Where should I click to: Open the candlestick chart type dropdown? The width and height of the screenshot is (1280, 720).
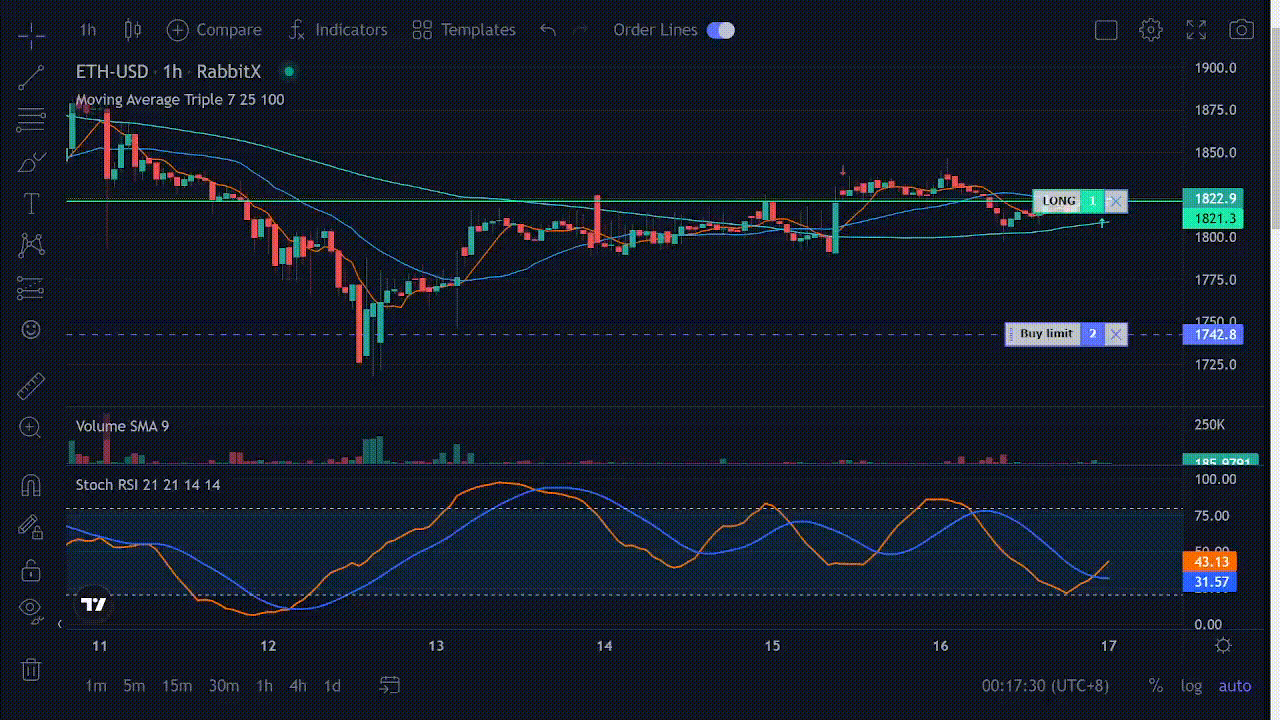coord(133,30)
